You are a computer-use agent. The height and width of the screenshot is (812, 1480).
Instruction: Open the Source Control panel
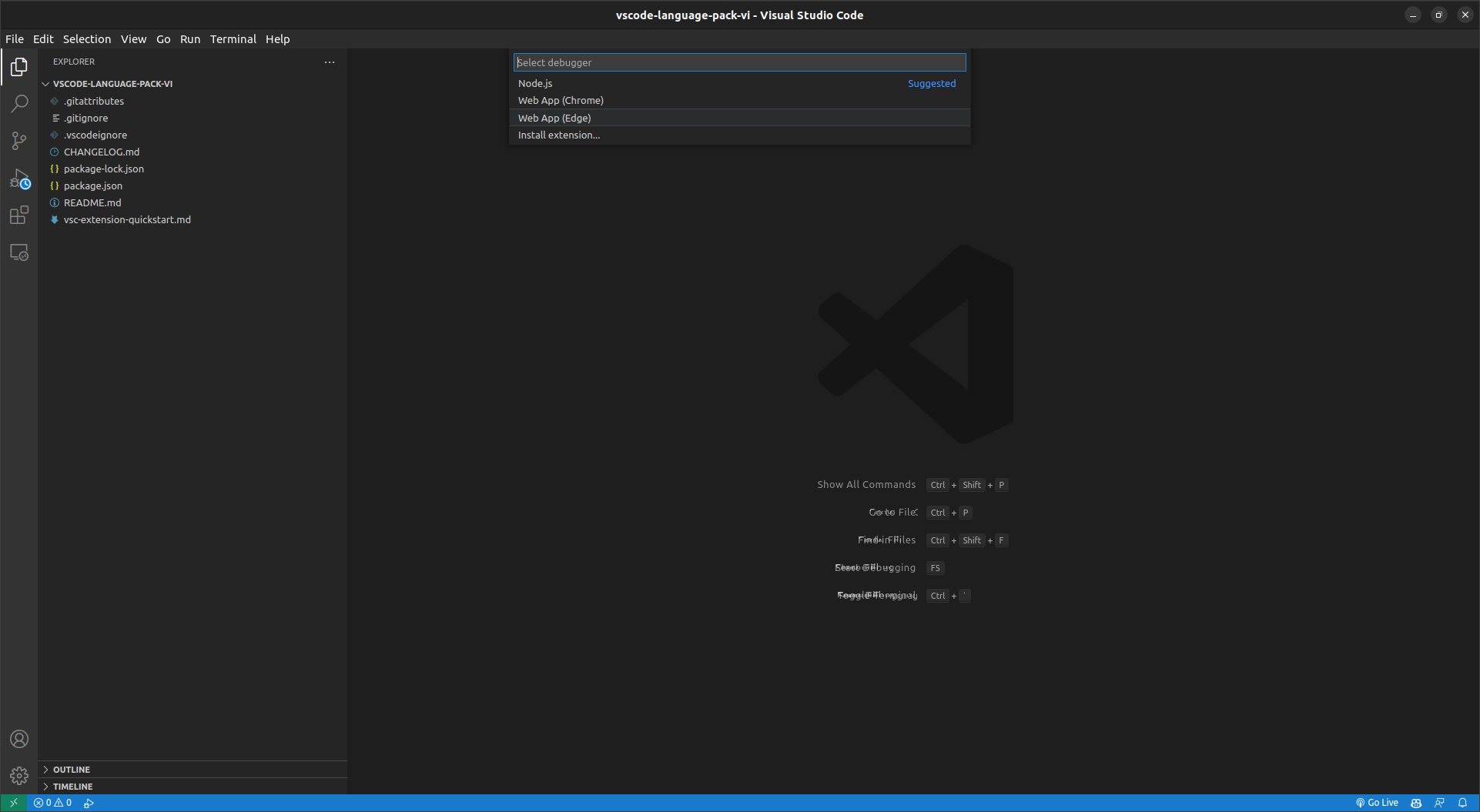(x=19, y=141)
